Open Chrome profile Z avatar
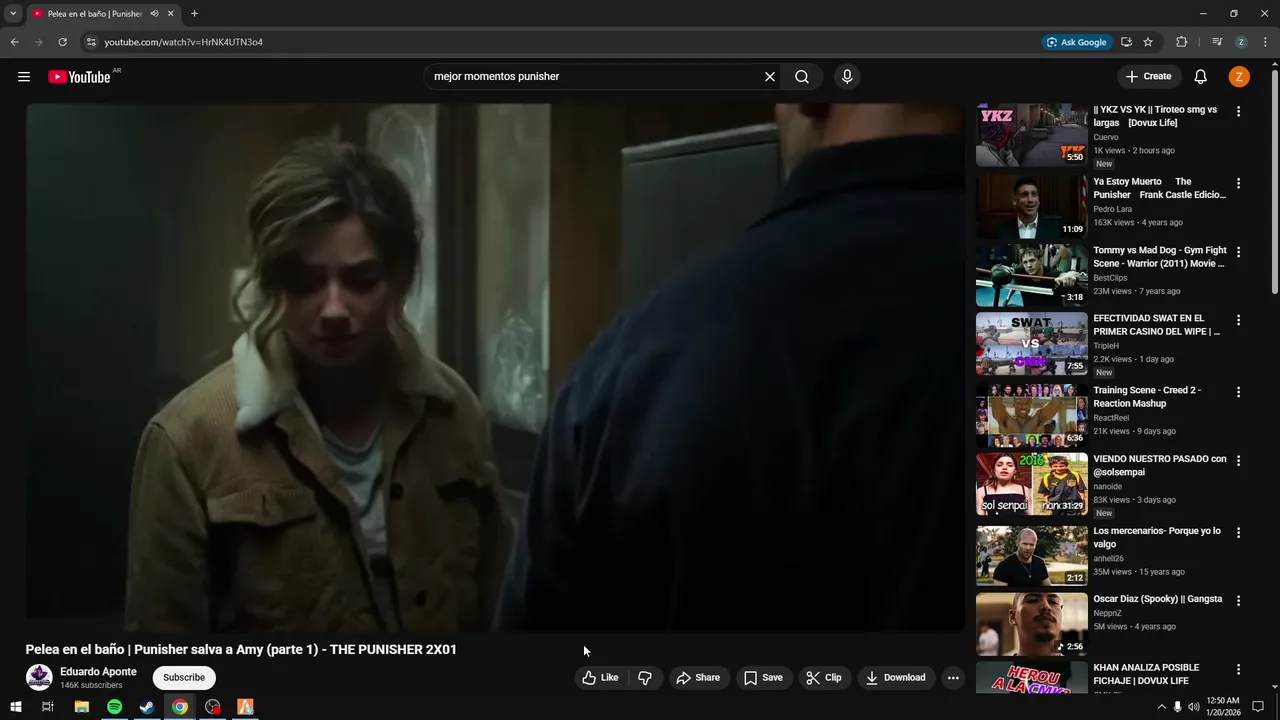The height and width of the screenshot is (720, 1280). coord(1241,42)
